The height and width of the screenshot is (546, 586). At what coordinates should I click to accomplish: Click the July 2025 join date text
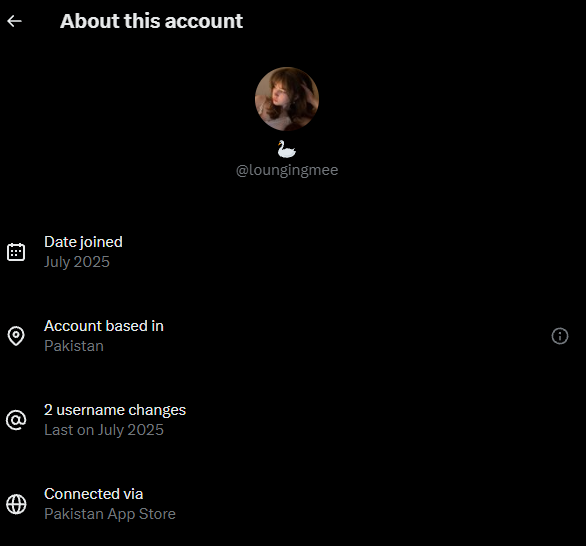(x=77, y=262)
